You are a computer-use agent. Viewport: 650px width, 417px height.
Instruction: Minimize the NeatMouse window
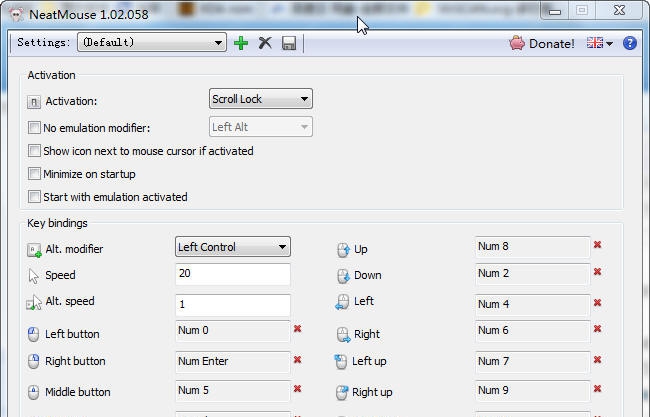point(555,11)
